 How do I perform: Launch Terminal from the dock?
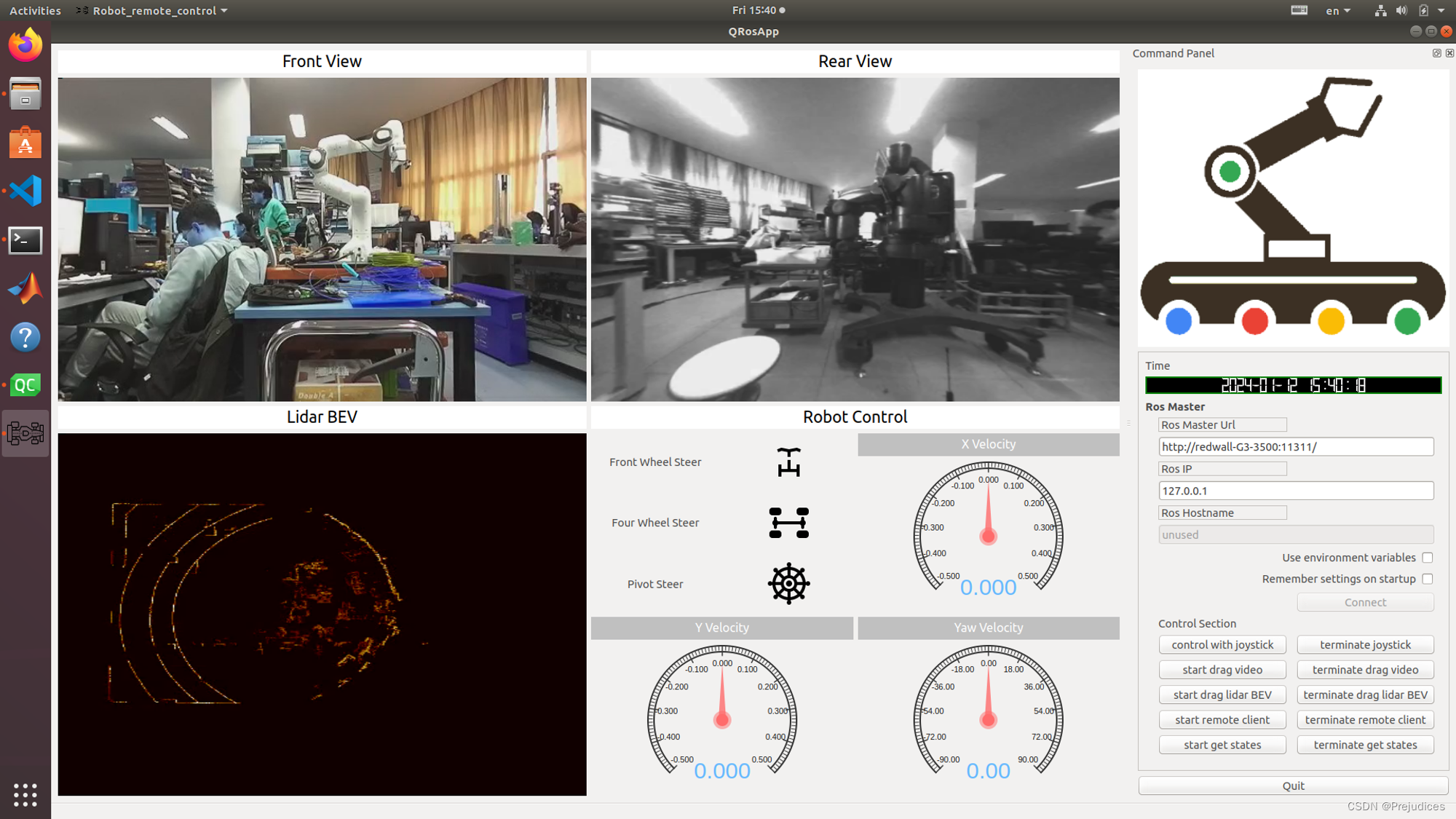click(x=25, y=240)
